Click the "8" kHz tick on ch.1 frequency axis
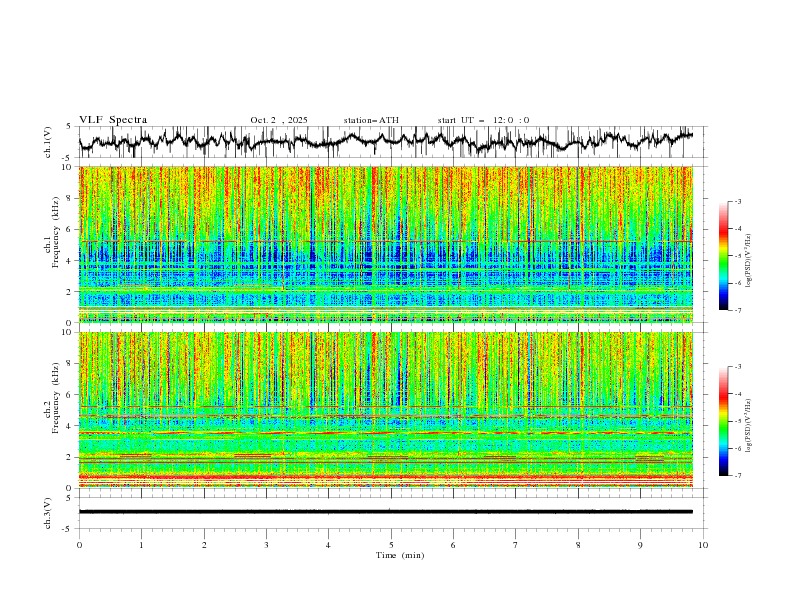This screenshot has width=792, height=612. click(x=71, y=198)
